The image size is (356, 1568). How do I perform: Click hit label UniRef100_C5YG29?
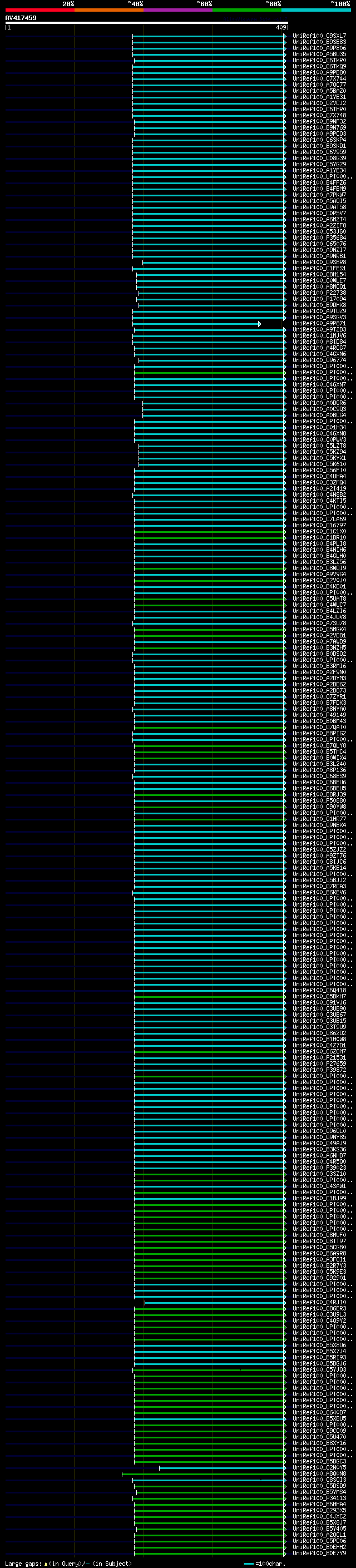tap(319, 164)
